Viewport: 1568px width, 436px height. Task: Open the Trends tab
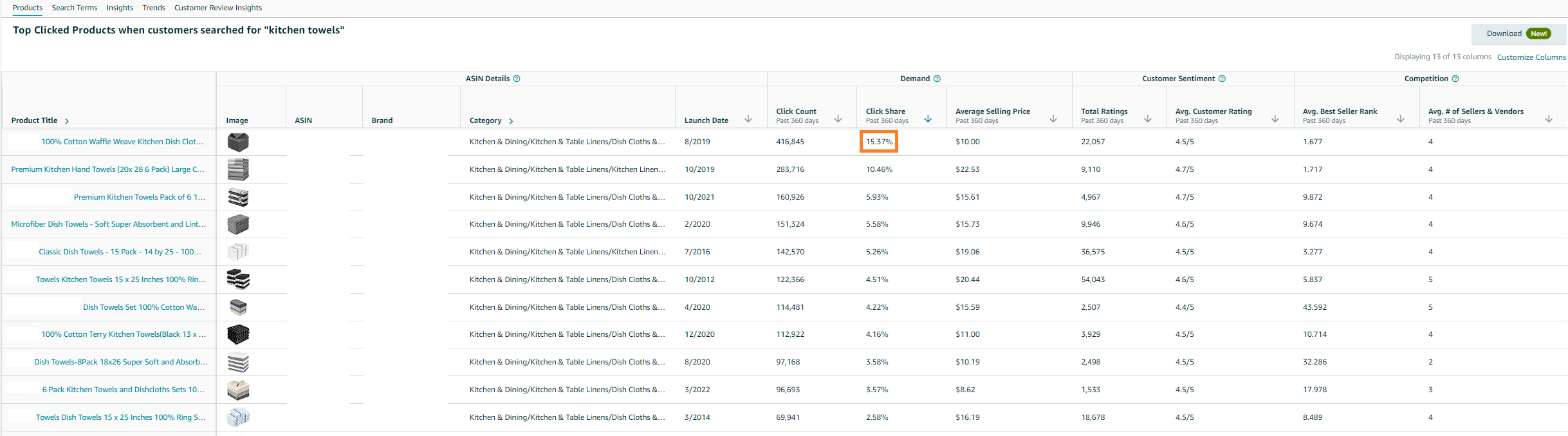pyautogui.click(x=154, y=8)
